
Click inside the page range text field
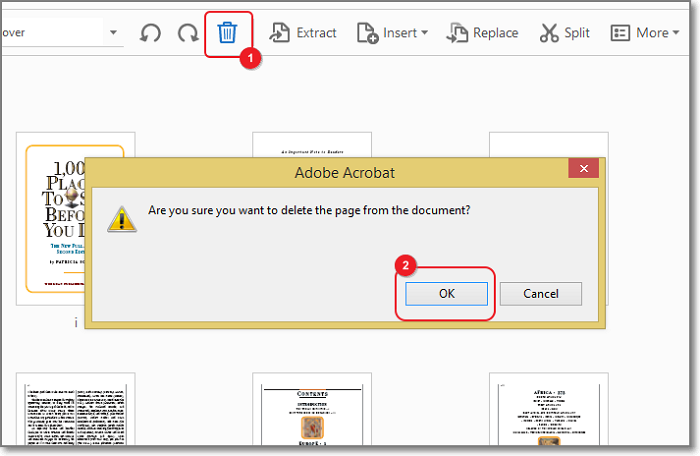(50, 33)
